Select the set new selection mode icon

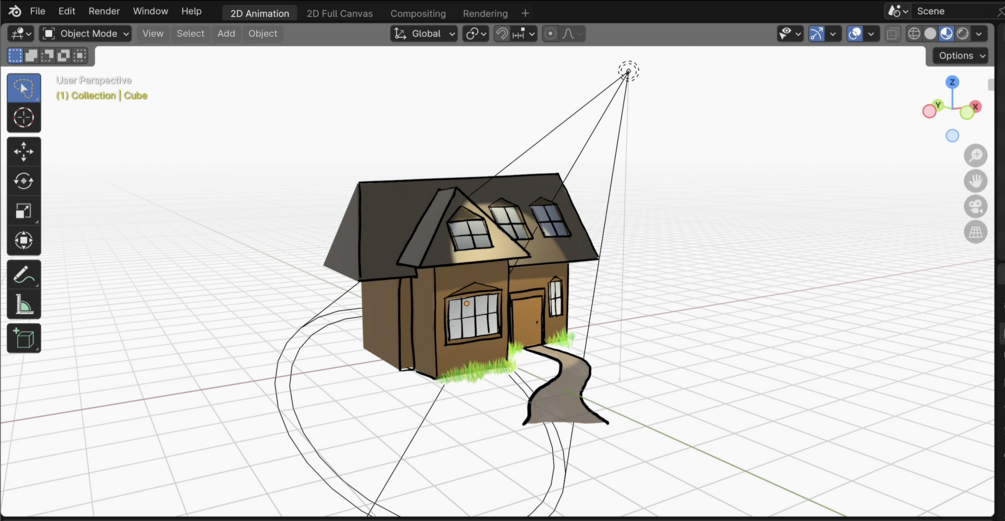coord(15,56)
